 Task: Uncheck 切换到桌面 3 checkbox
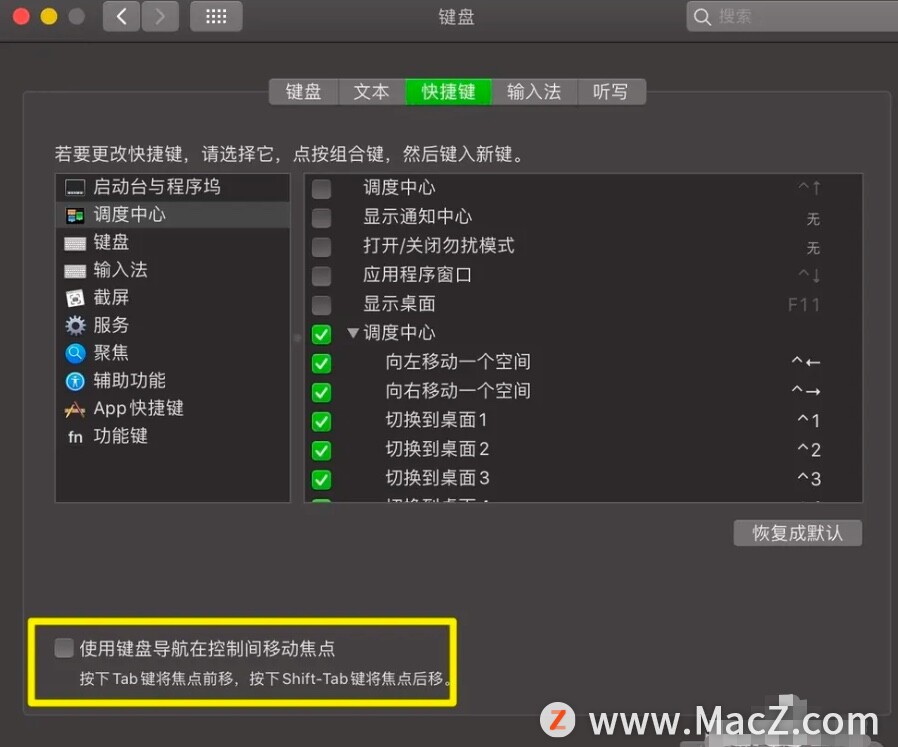pyautogui.click(x=321, y=479)
